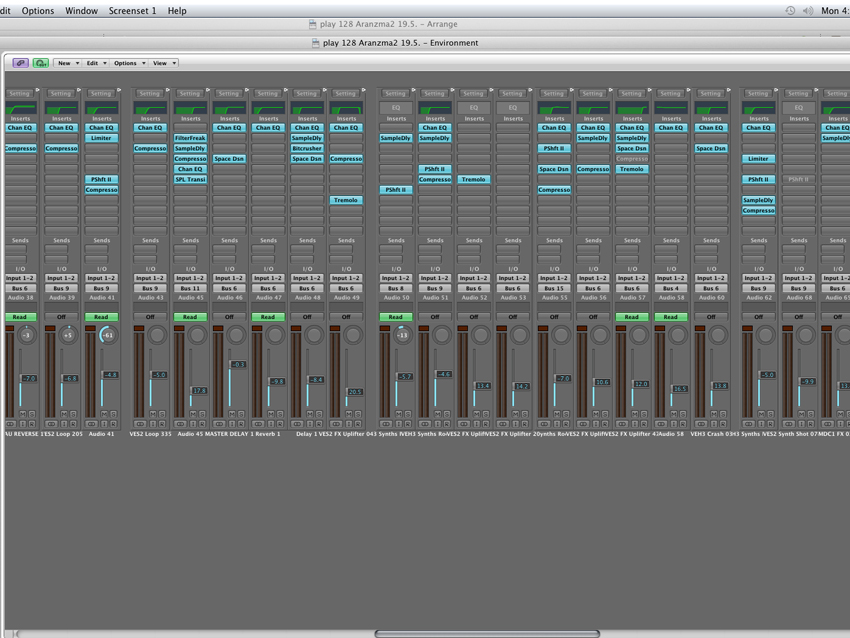Screen dimensions: 850x638
Task: Open the EQ thumbnail on Audio 45 channel
Action: [x=190, y=108]
